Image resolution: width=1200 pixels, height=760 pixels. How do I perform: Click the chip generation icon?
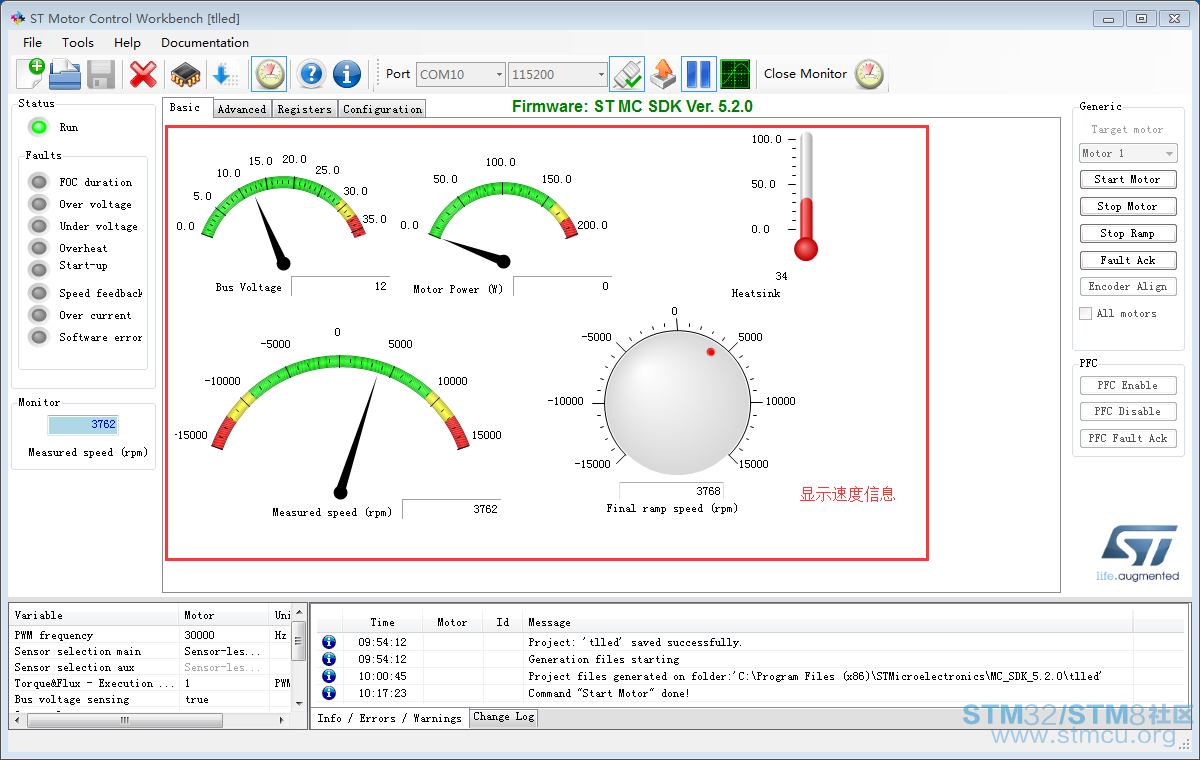point(185,74)
